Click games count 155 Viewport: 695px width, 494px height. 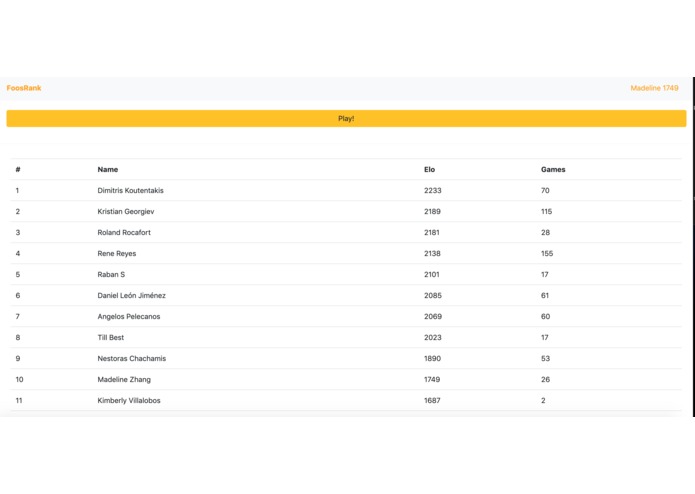547,253
